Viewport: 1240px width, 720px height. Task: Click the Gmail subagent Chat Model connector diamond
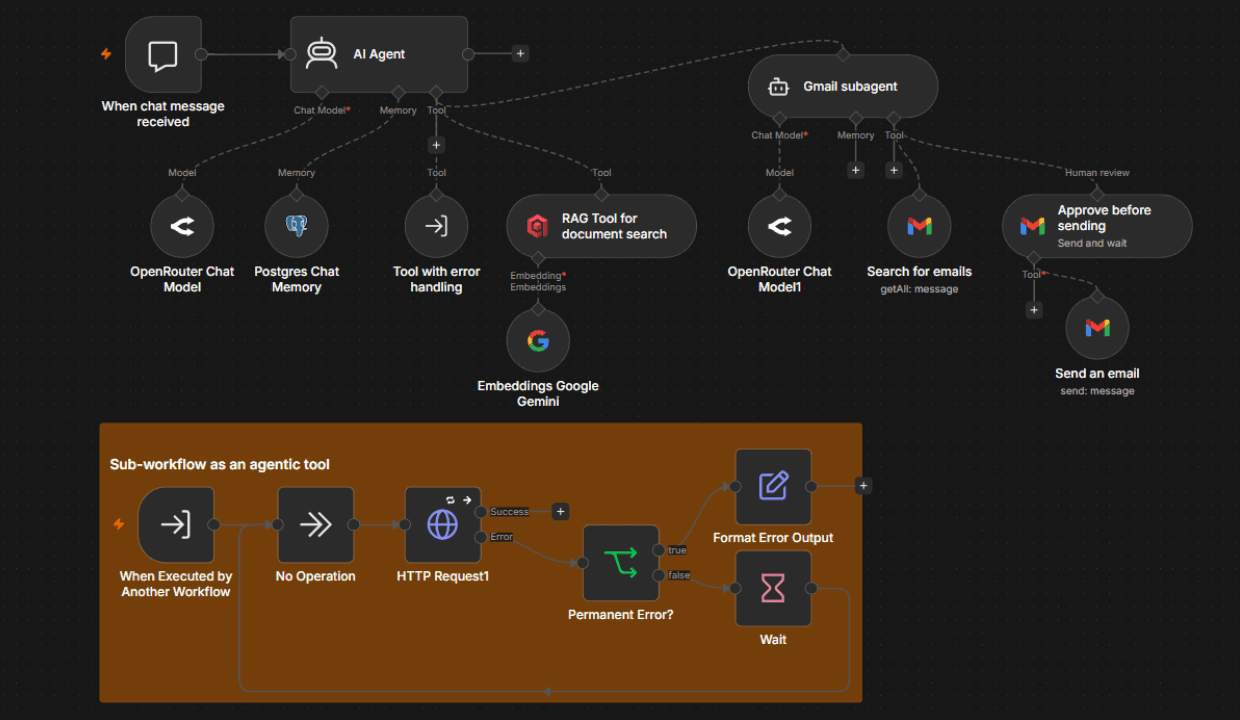point(779,117)
